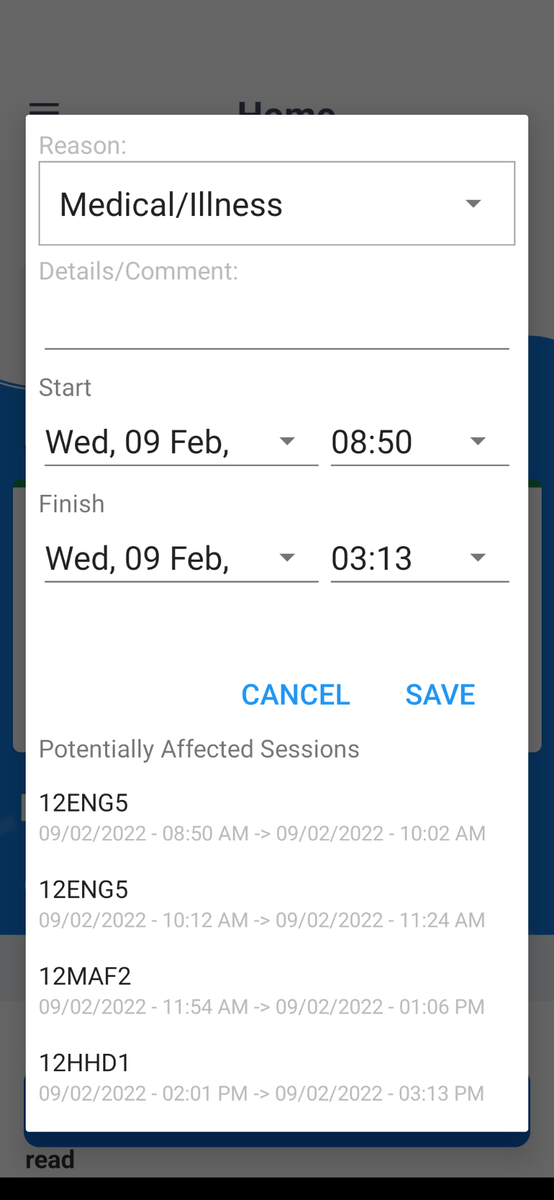Viewport: 554px width, 1200px height.
Task: Click the Start date dropdown arrow
Action: coord(287,442)
